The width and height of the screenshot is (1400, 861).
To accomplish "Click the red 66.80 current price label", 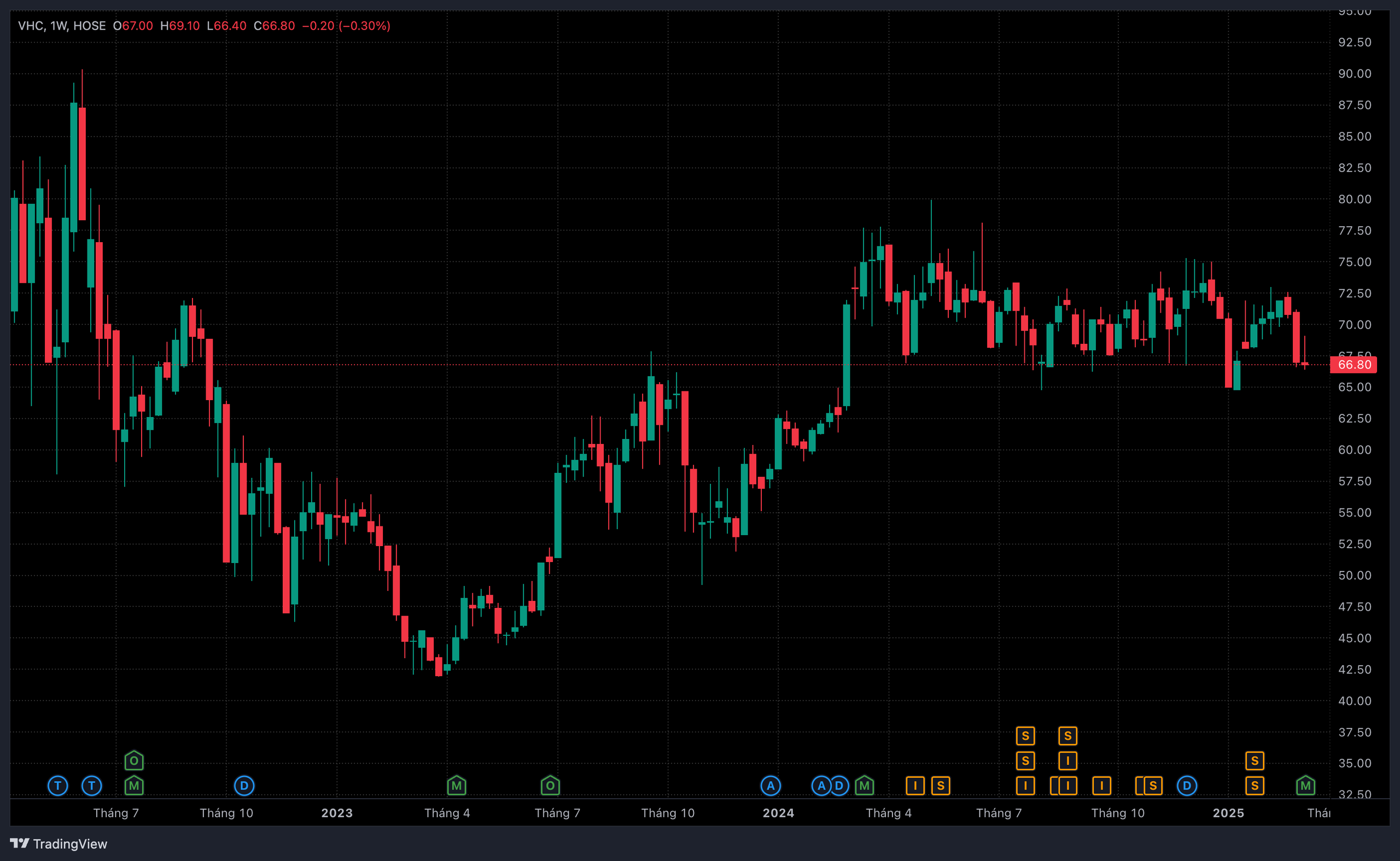I will click(x=1354, y=365).
